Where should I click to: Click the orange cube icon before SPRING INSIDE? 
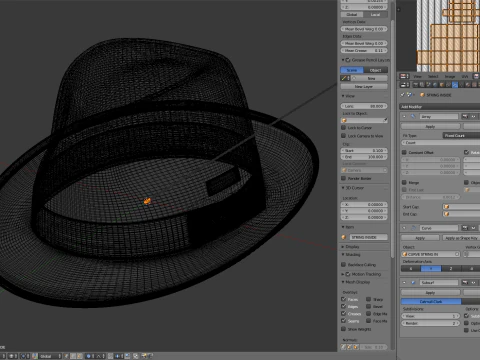tap(422, 95)
